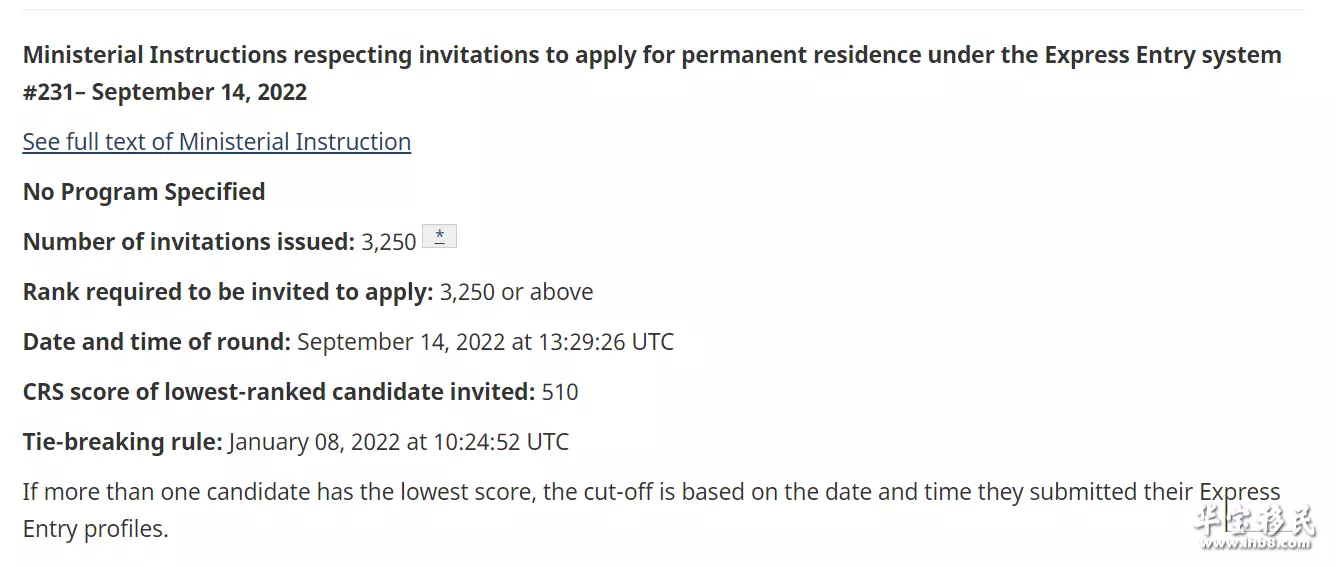
Task: Click '#231– September 14, 2022' in the heading
Action: coord(165,92)
